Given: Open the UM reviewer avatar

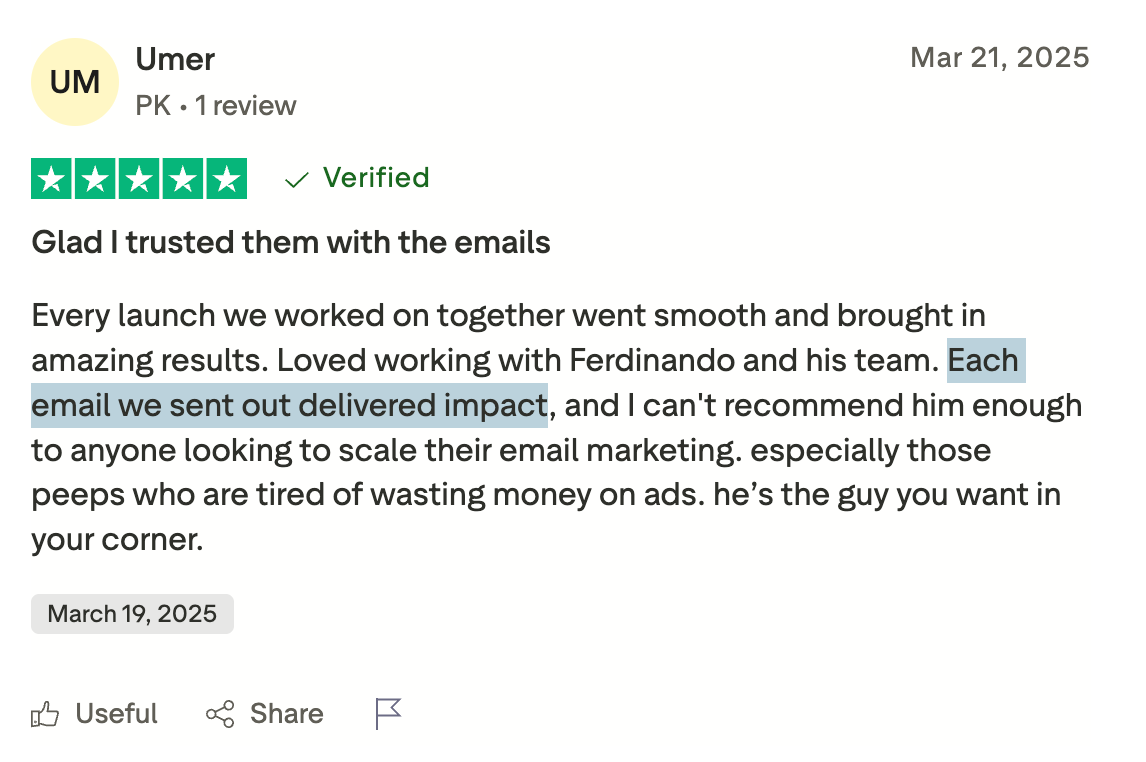Looking at the screenshot, I should coord(75,82).
